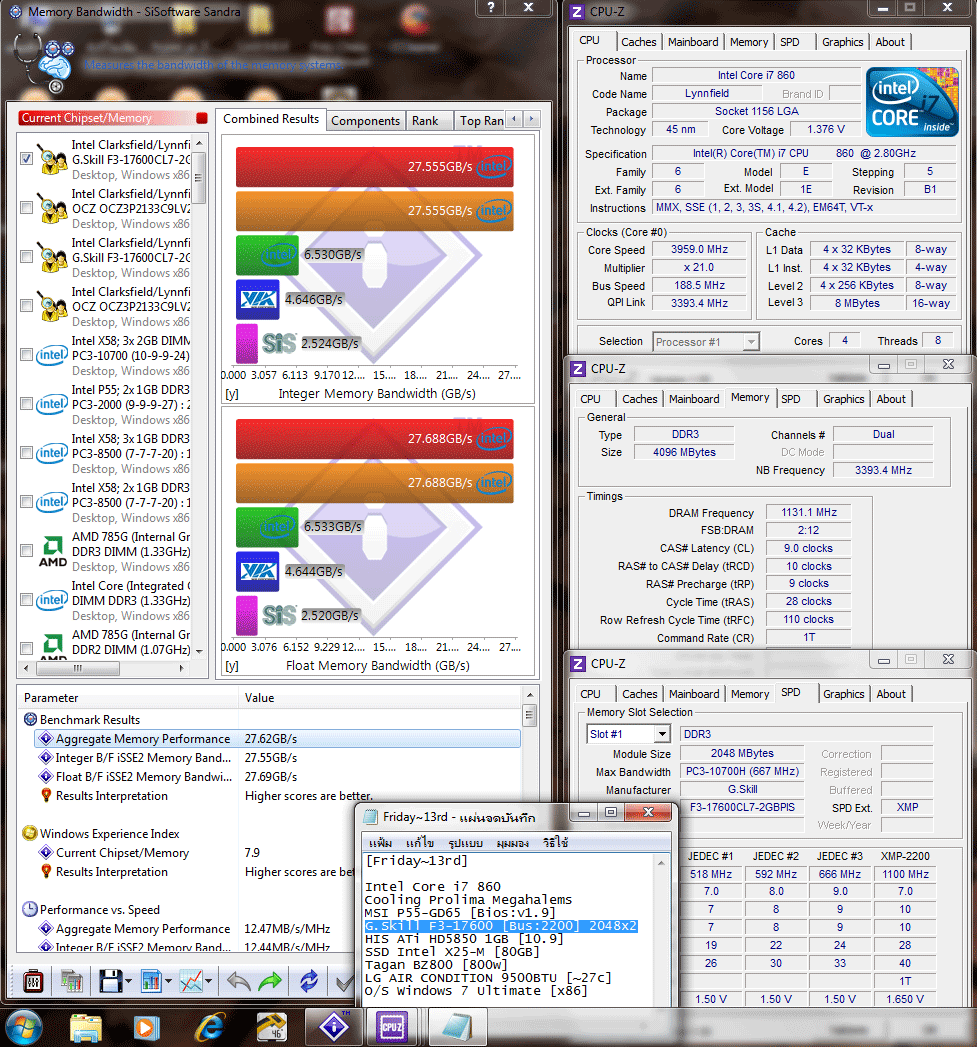Click the reference results icon in Sandra toolbar
This screenshot has width=977, height=1047.
pos(71,981)
